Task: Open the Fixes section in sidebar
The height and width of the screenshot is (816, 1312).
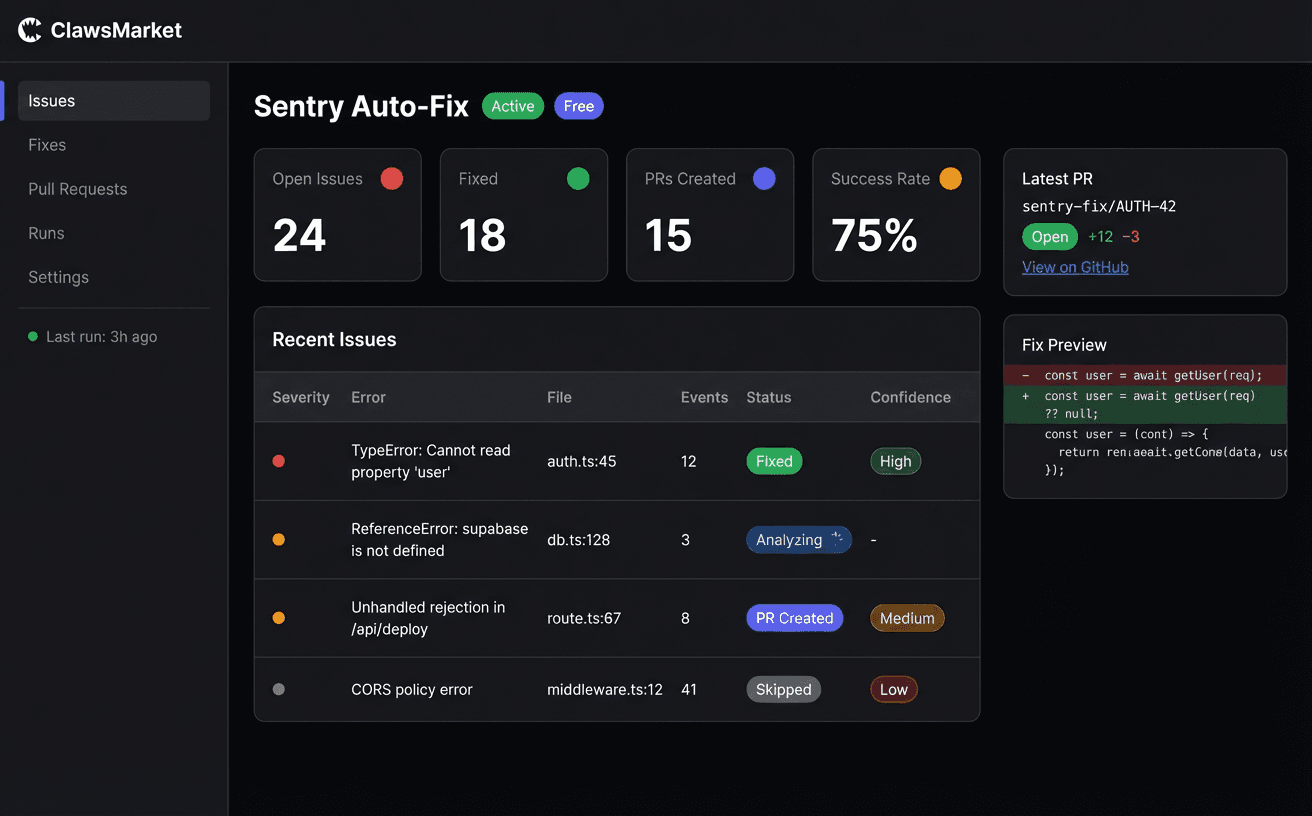Action: click(x=46, y=144)
